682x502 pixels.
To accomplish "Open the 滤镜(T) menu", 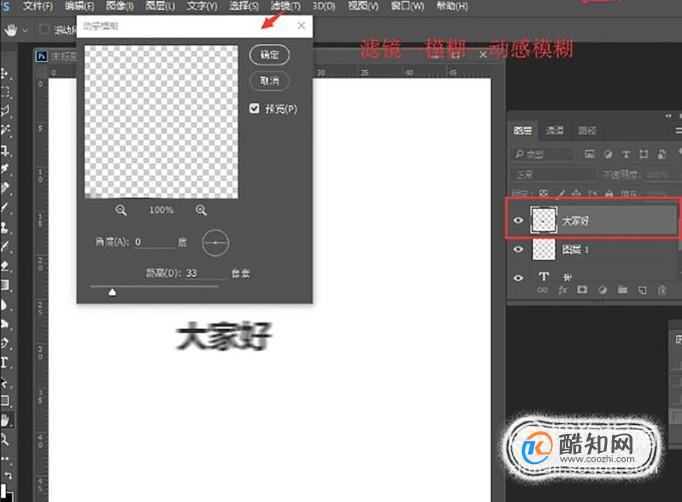I will [285, 6].
